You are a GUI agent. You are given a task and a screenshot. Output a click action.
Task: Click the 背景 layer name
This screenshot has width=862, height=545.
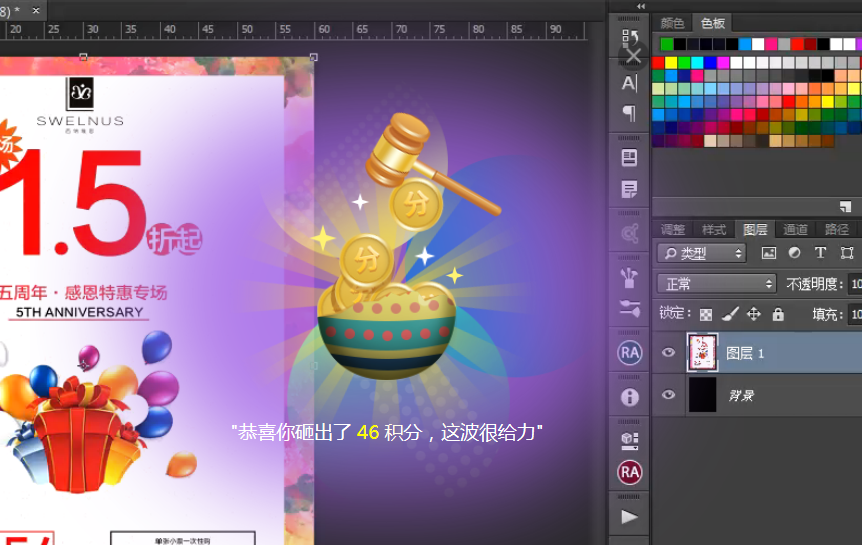[741, 395]
